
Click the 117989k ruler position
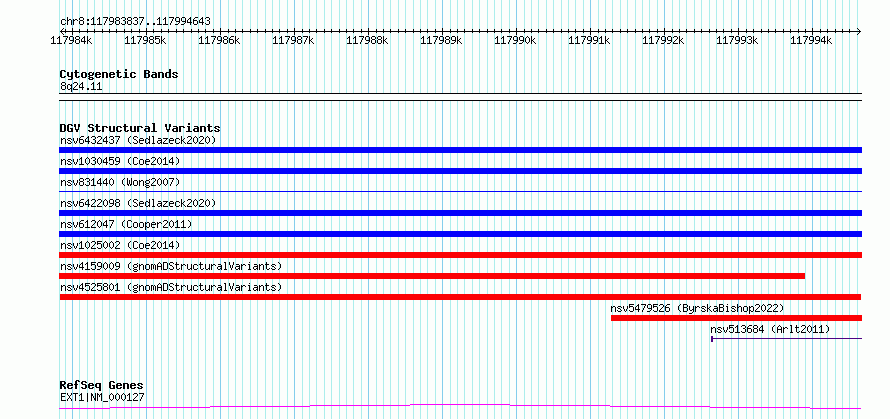tap(441, 40)
